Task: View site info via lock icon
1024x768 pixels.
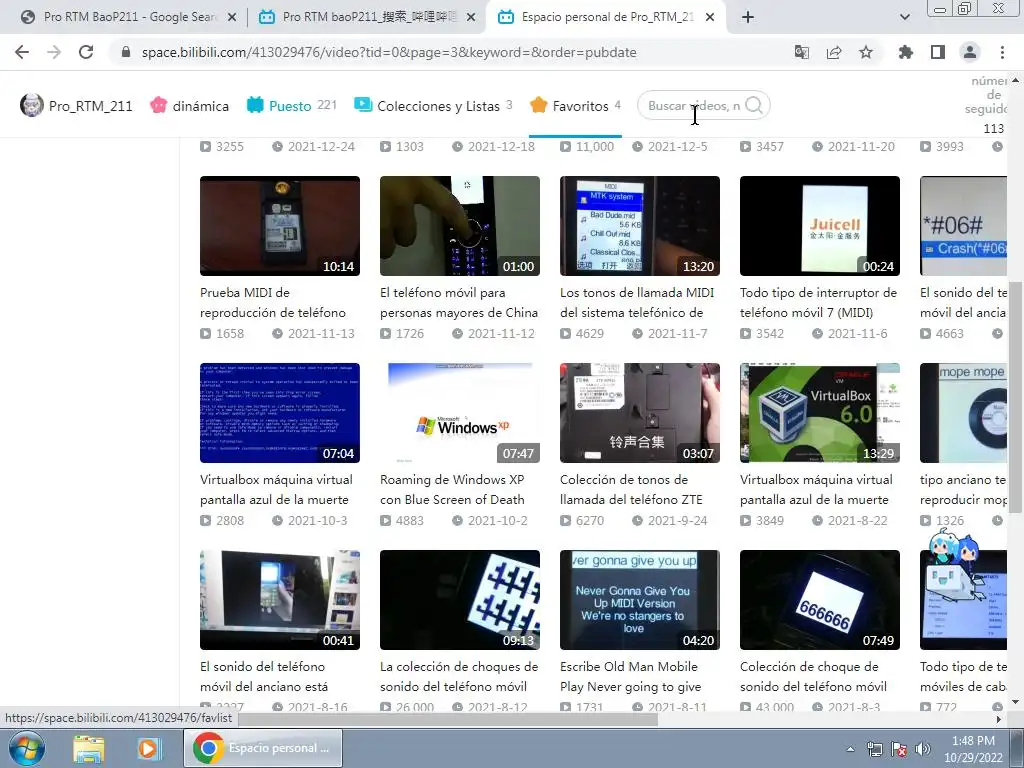Action: pyautogui.click(x=126, y=52)
